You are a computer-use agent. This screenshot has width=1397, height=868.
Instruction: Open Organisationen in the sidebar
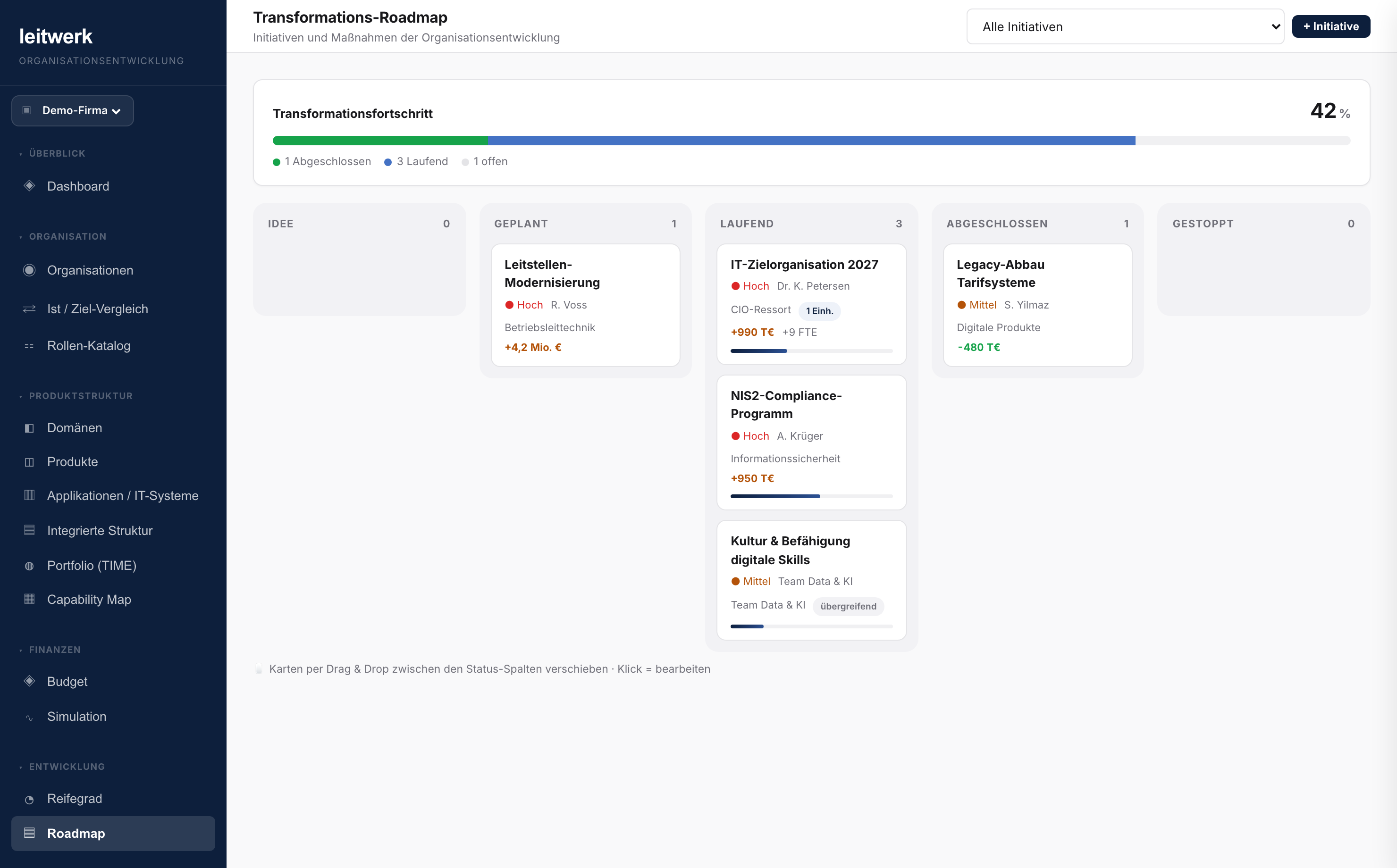click(113, 270)
